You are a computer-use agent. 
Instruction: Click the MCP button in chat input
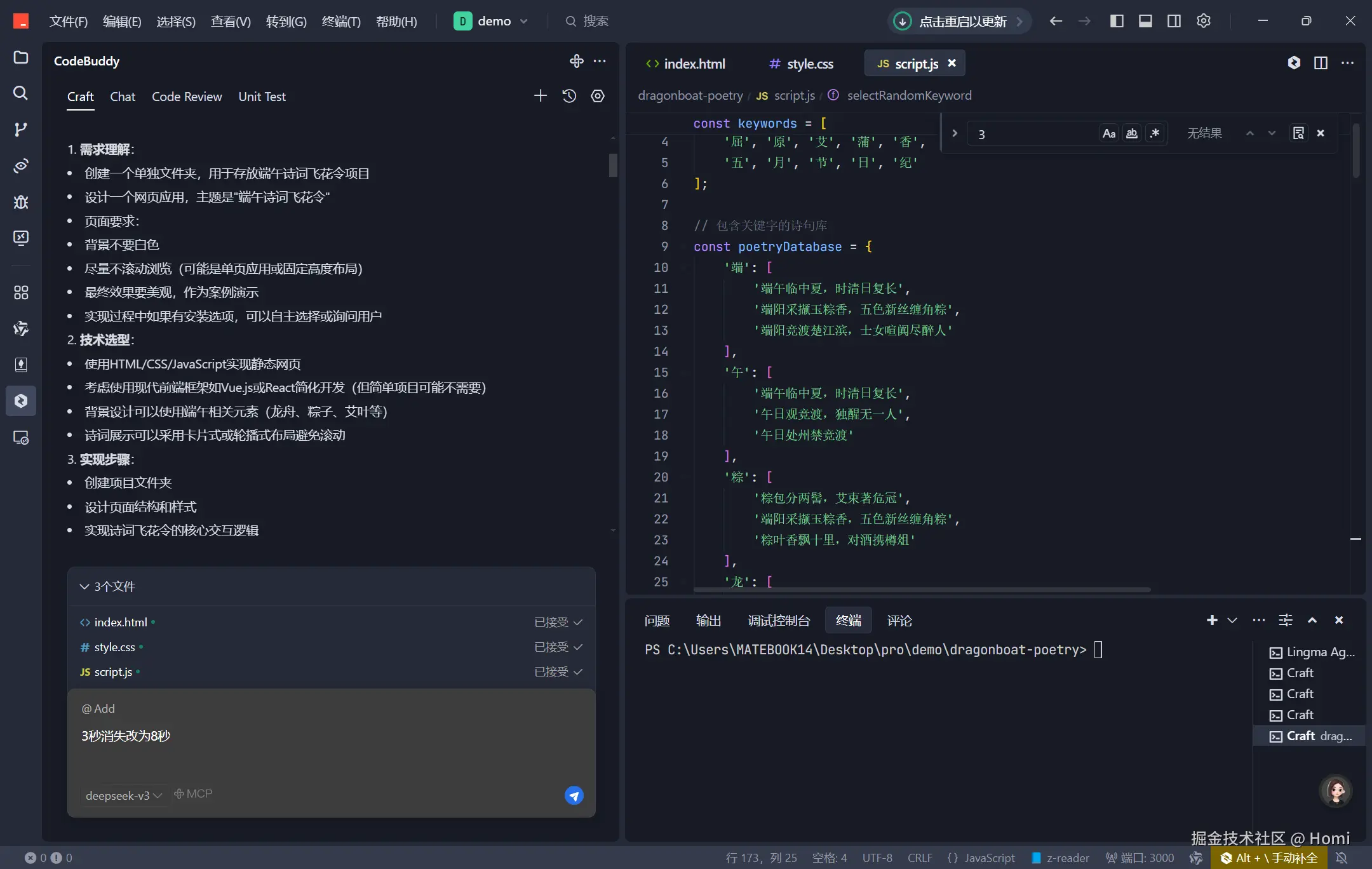(194, 794)
